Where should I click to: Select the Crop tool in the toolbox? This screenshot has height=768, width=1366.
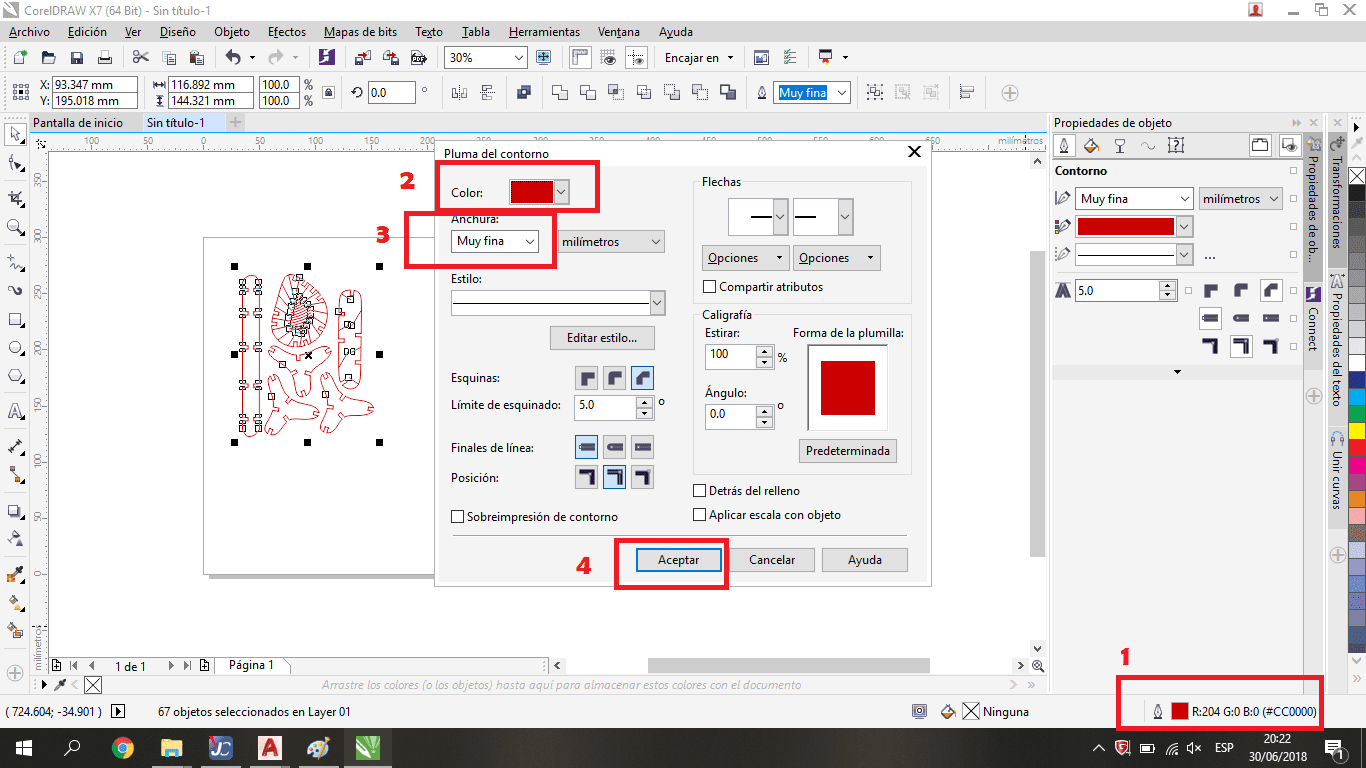(15, 198)
